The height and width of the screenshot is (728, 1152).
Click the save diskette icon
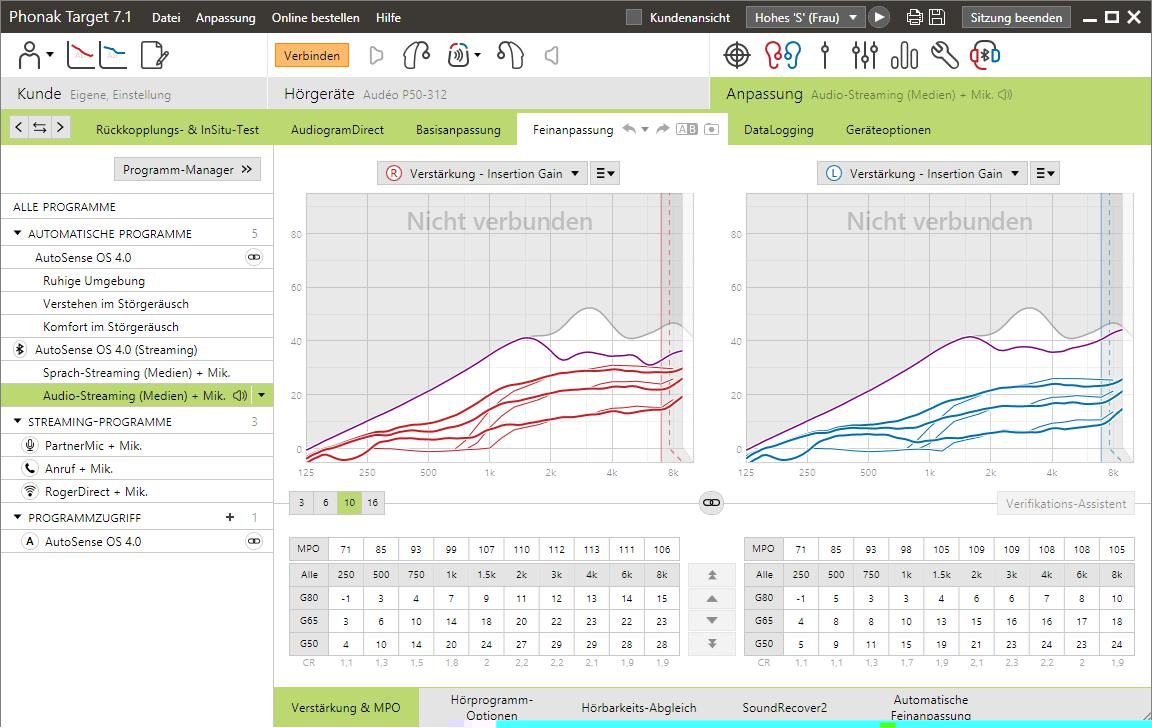click(x=937, y=18)
